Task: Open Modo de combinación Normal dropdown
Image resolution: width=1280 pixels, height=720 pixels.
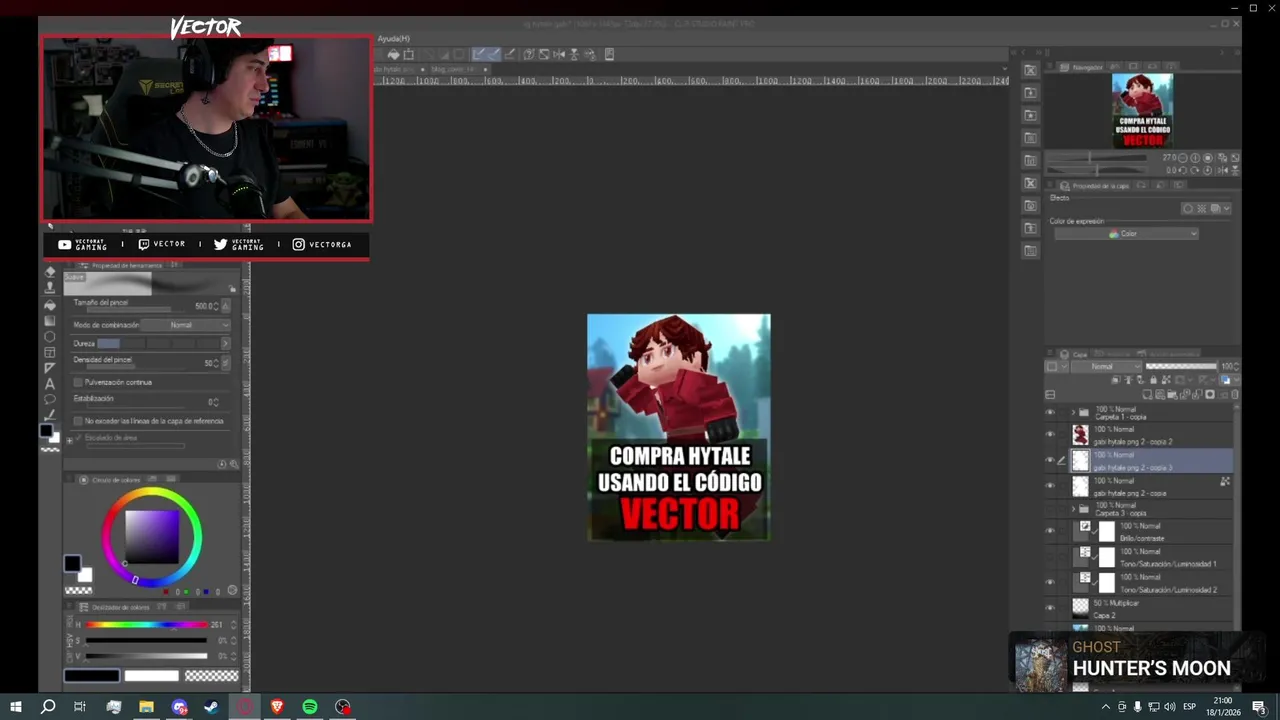Action: pyautogui.click(x=185, y=325)
